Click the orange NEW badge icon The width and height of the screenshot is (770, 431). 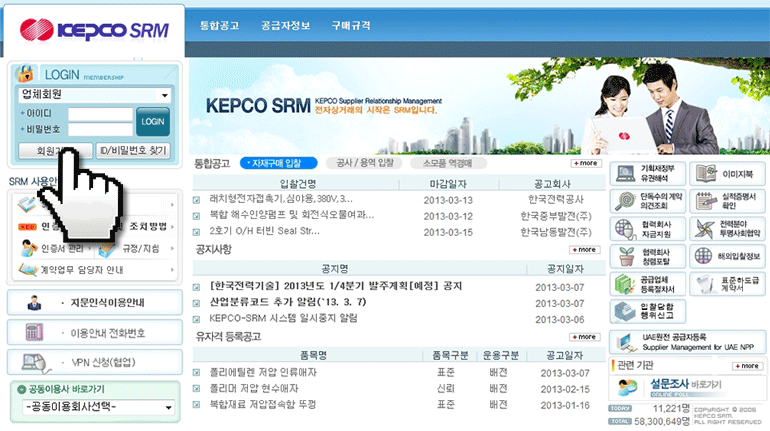click(28, 227)
